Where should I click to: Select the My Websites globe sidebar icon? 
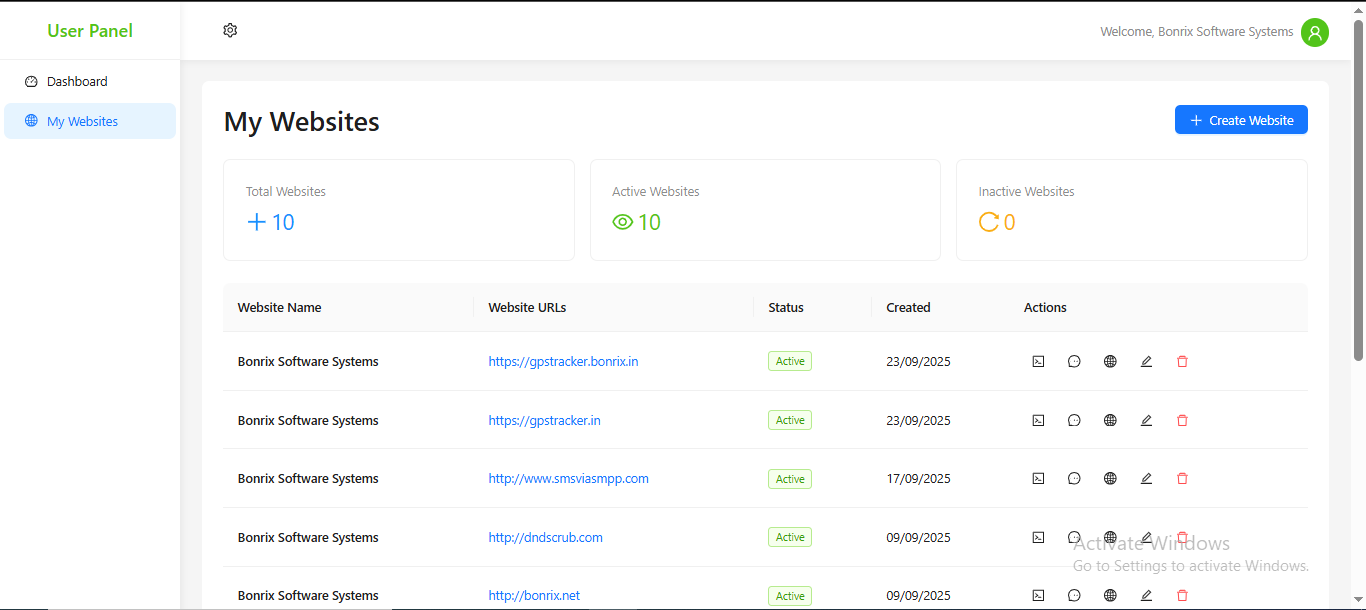point(32,120)
